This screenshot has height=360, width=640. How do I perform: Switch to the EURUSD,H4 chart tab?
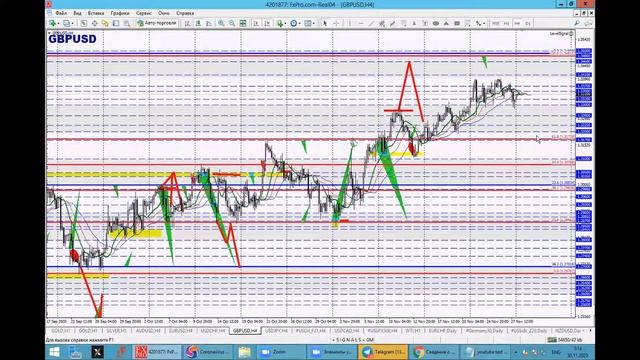coord(180,331)
